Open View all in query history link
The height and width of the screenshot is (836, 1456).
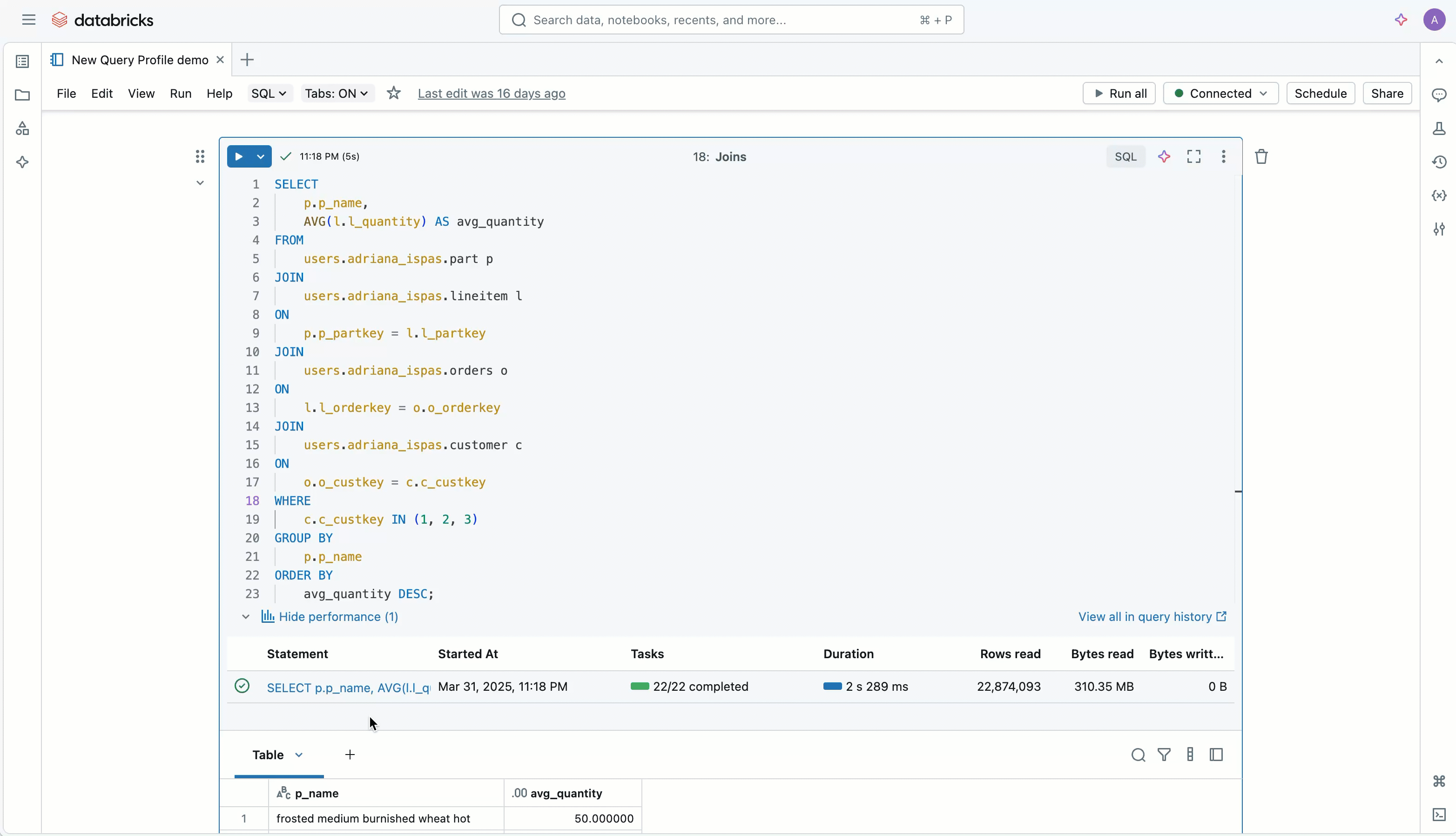coord(1152,617)
